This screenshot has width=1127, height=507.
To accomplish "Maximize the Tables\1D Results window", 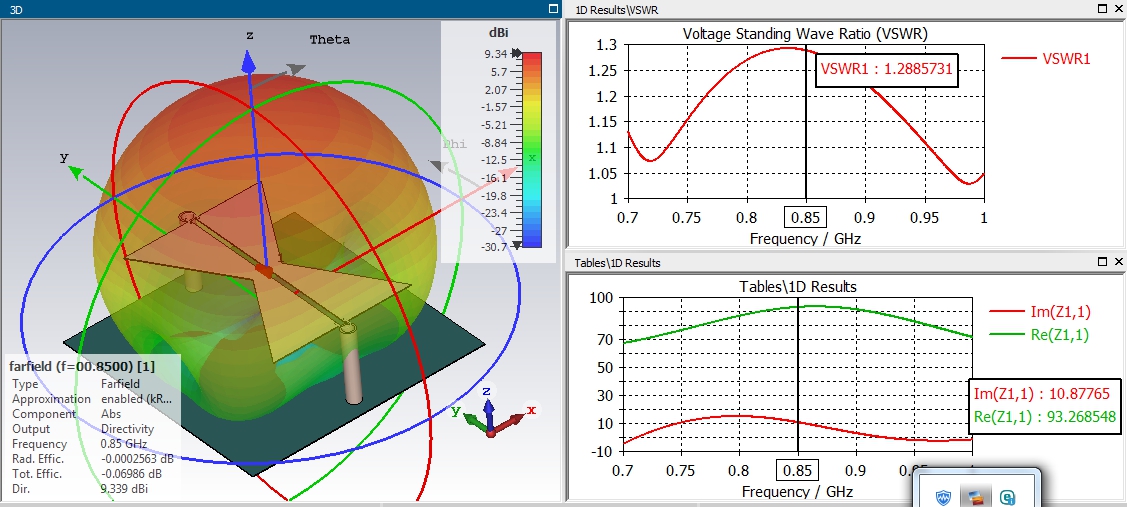I will tap(1103, 262).
